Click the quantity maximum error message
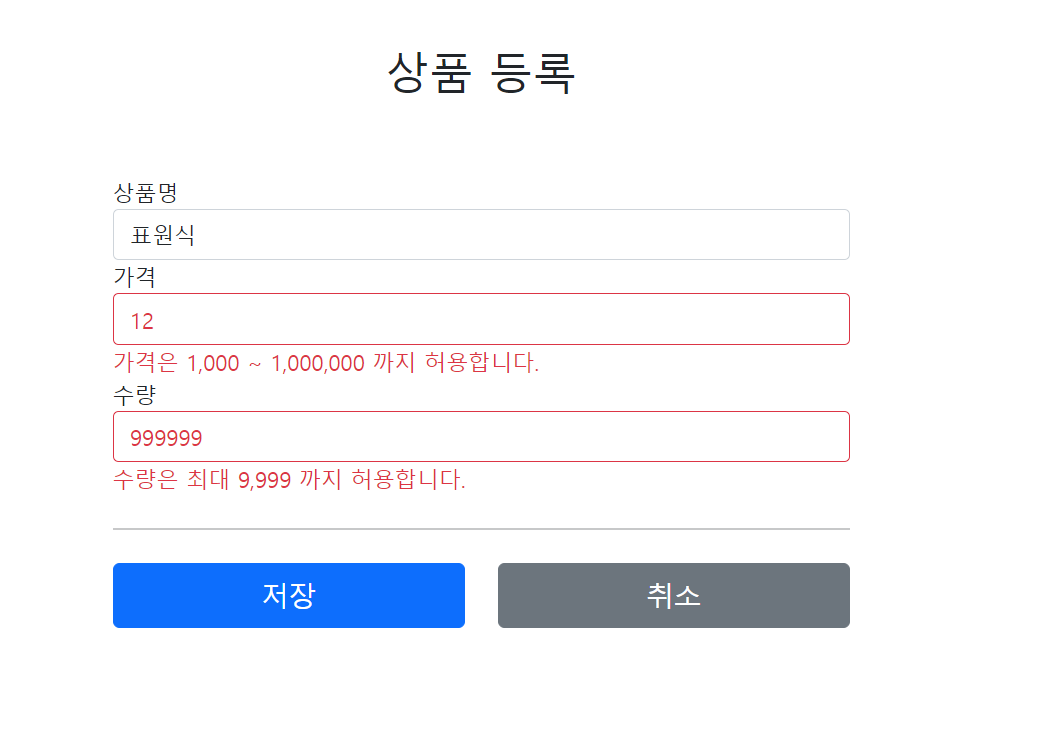This screenshot has height=730, width=1064. [289, 480]
